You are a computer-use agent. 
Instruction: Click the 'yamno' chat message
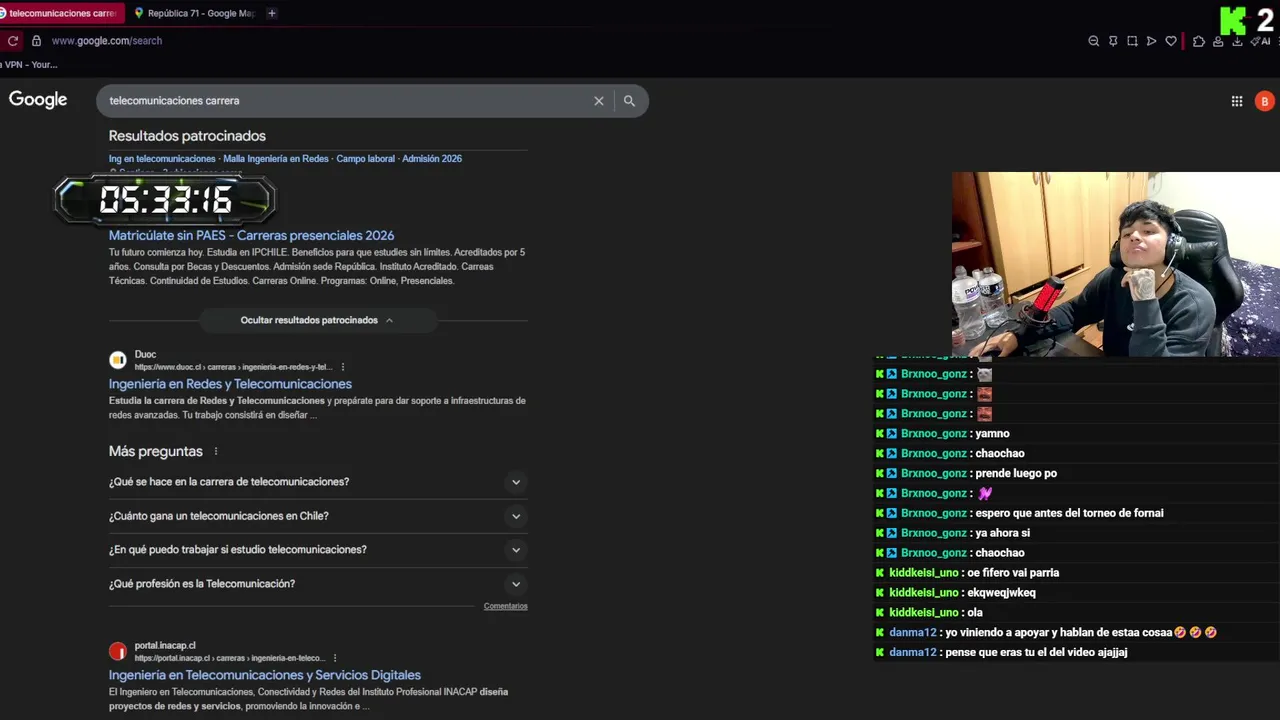(992, 434)
